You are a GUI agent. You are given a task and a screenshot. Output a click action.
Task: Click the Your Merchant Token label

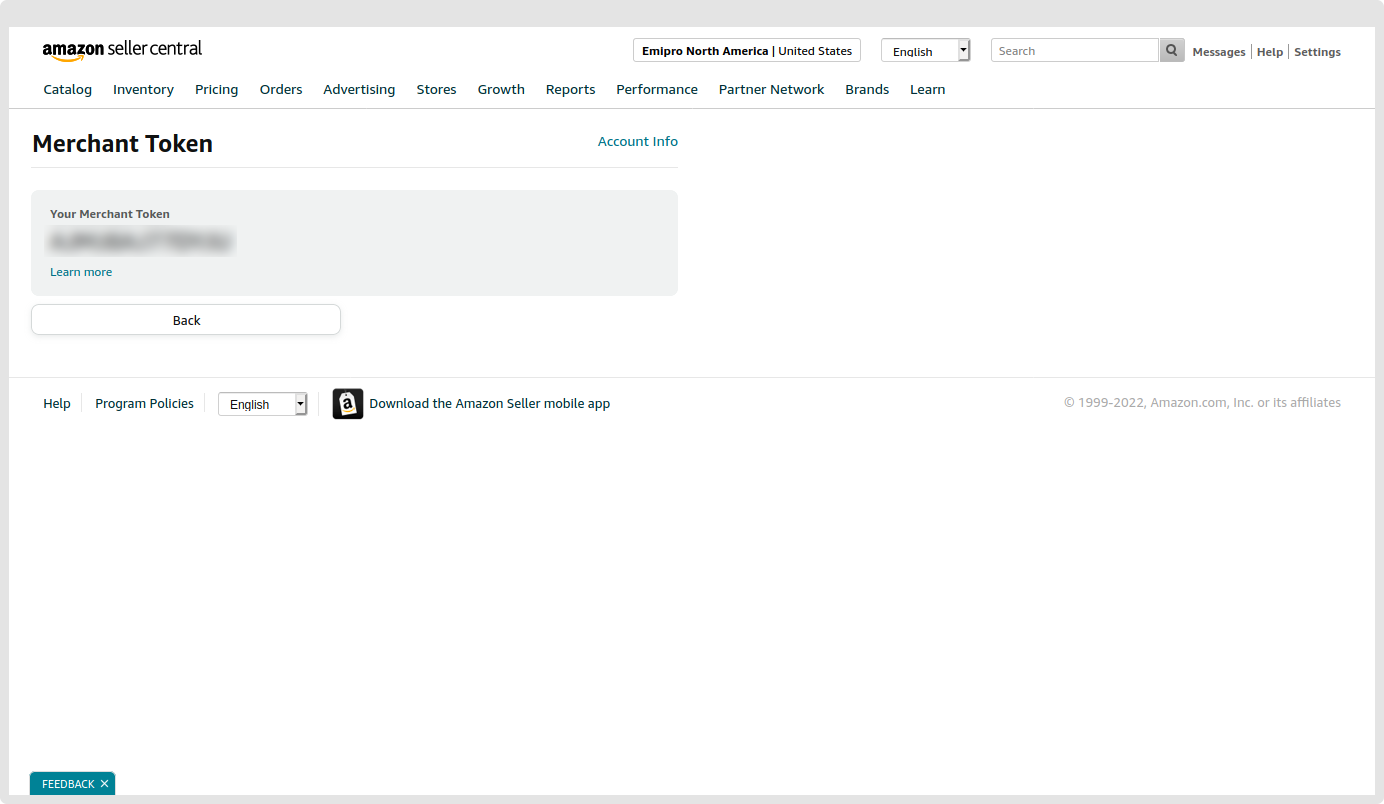110,214
